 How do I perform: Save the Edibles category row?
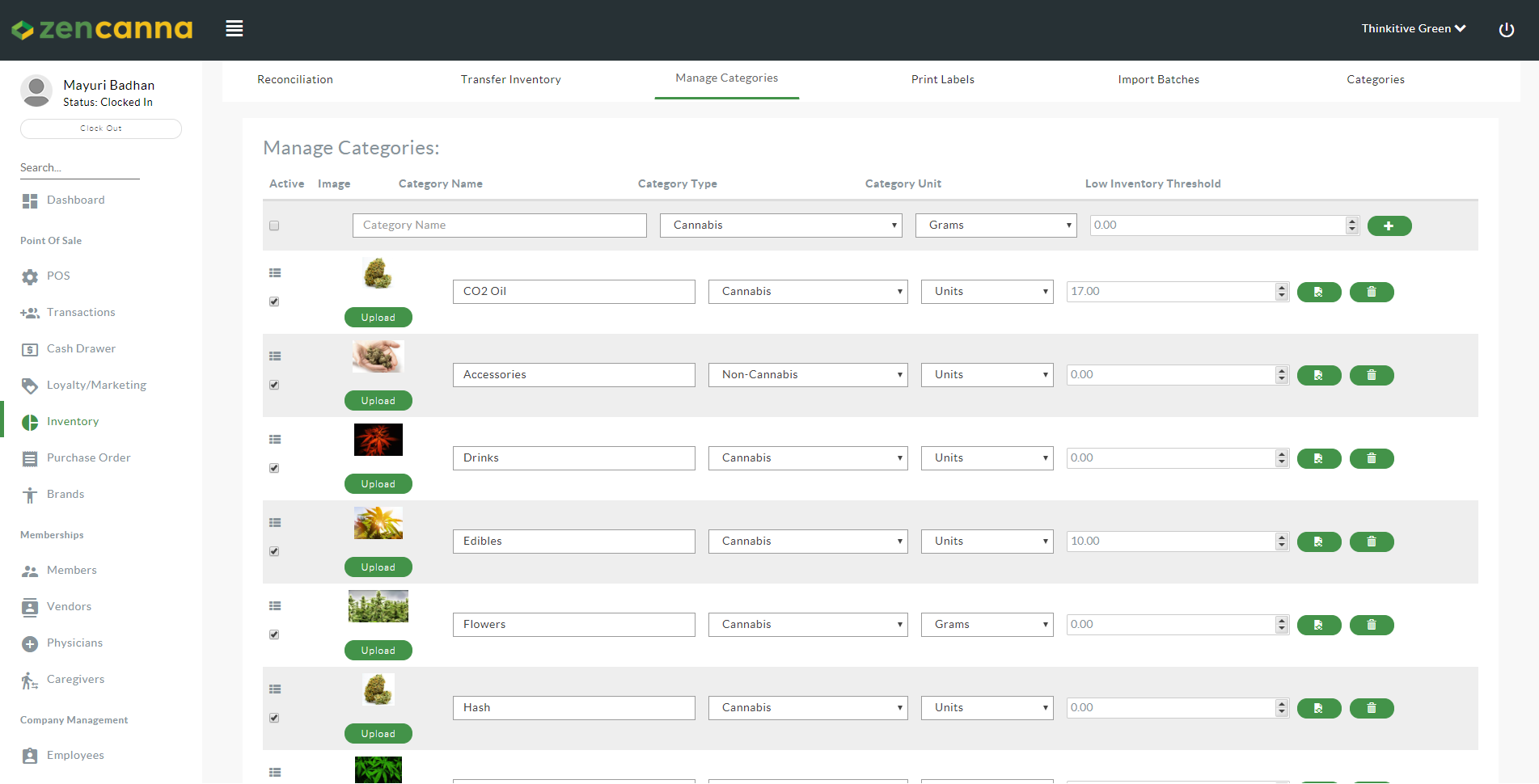pos(1319,542)
